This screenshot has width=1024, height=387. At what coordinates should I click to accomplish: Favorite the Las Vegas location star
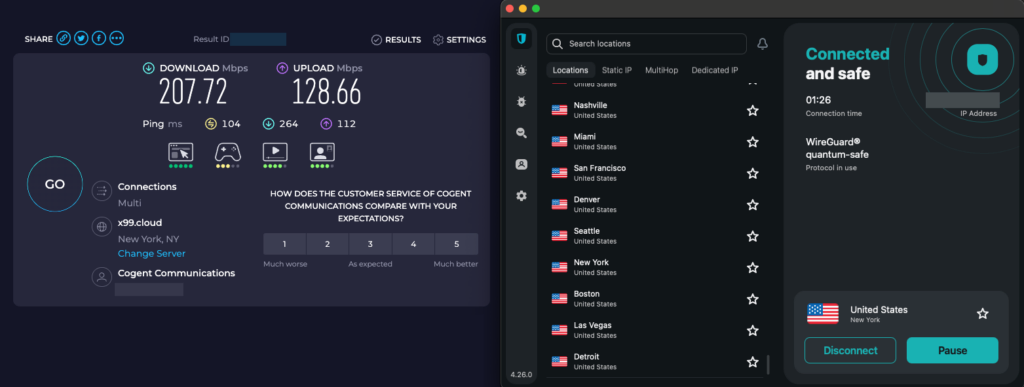tap(752, 330)
